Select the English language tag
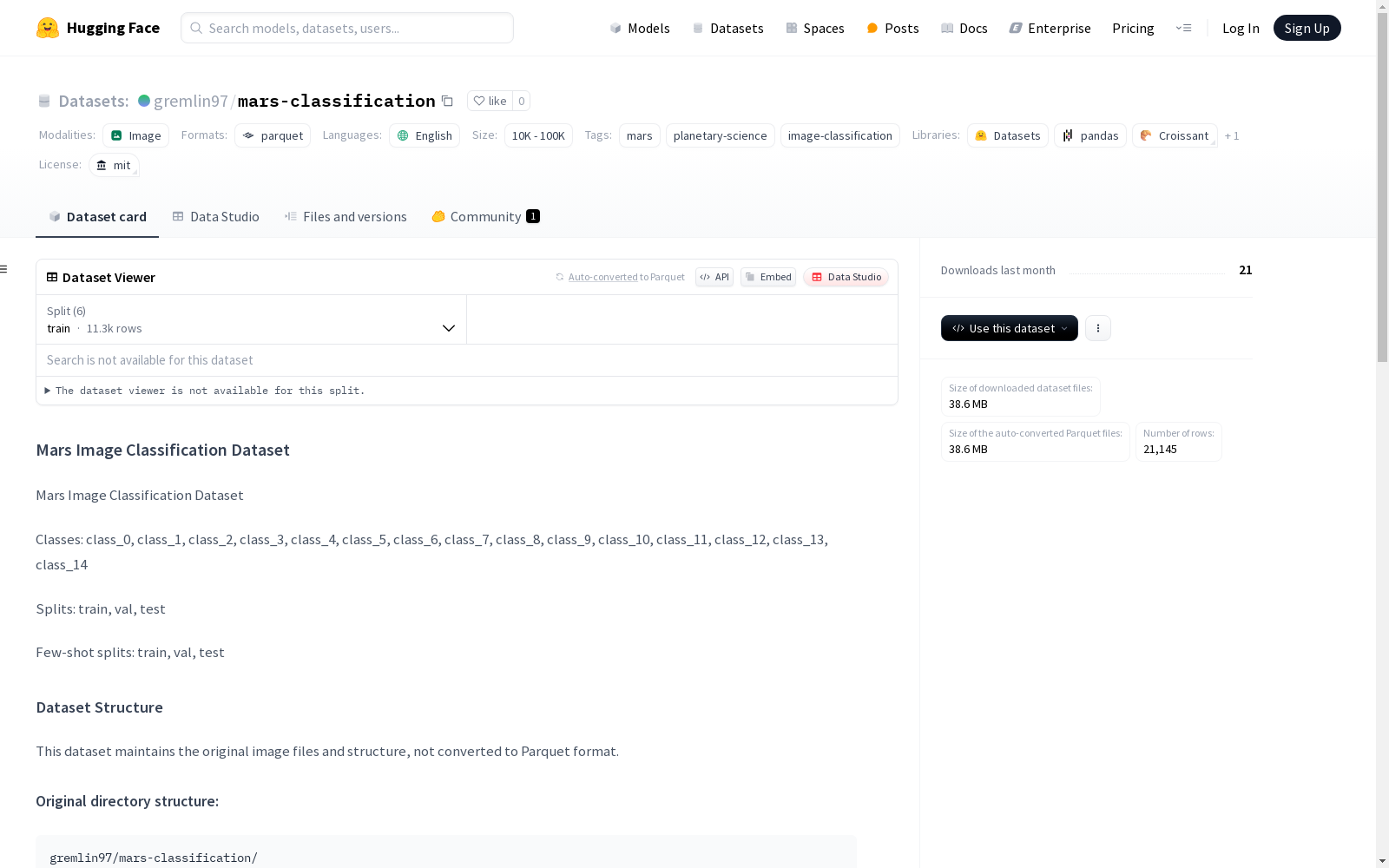The width and height of the screenshot is (1389, 868). 425,135
